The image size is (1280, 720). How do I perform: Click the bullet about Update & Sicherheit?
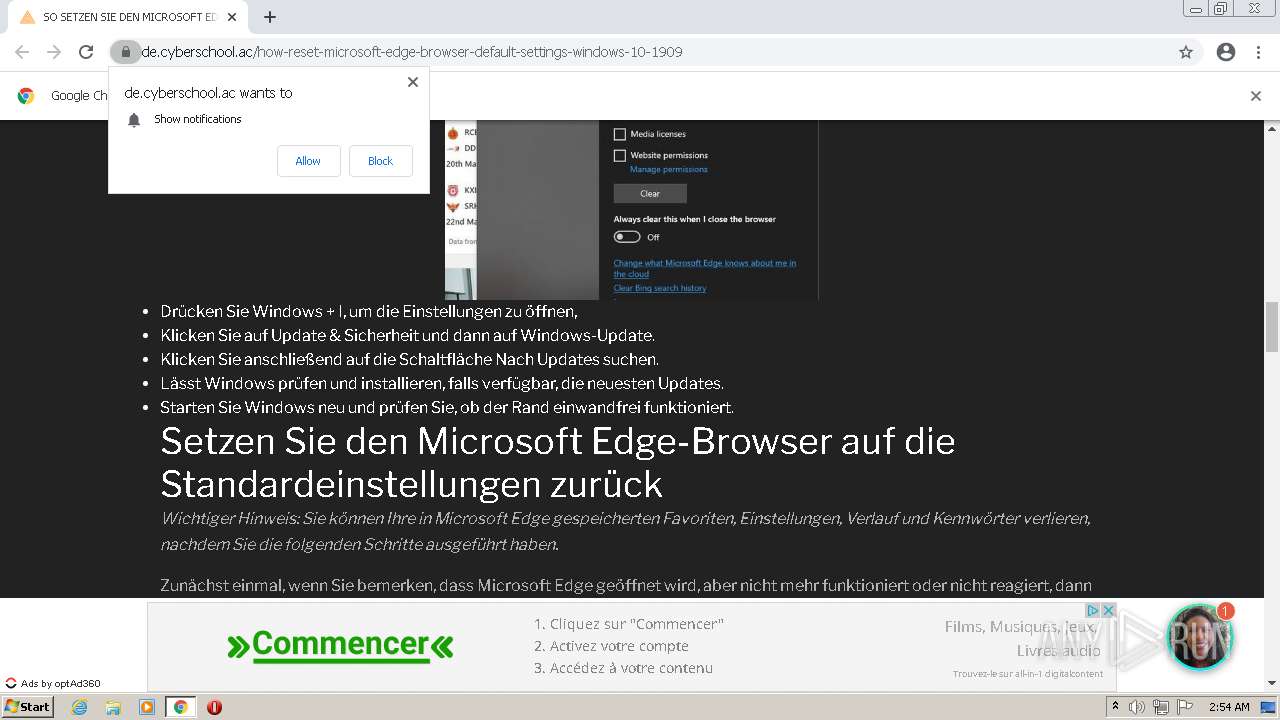[407, 335]
